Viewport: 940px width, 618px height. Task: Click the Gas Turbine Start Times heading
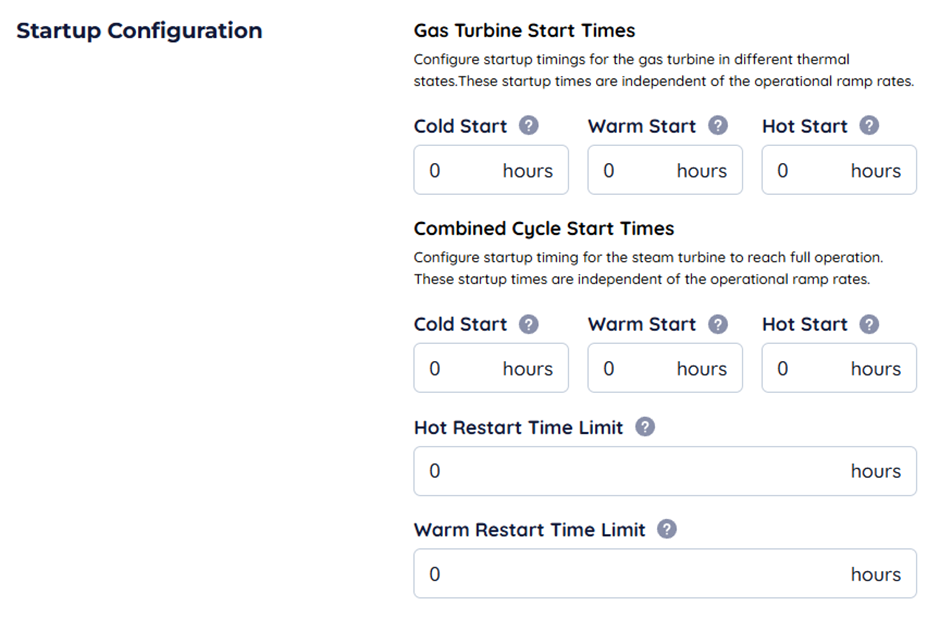click(x=524, y=31)
